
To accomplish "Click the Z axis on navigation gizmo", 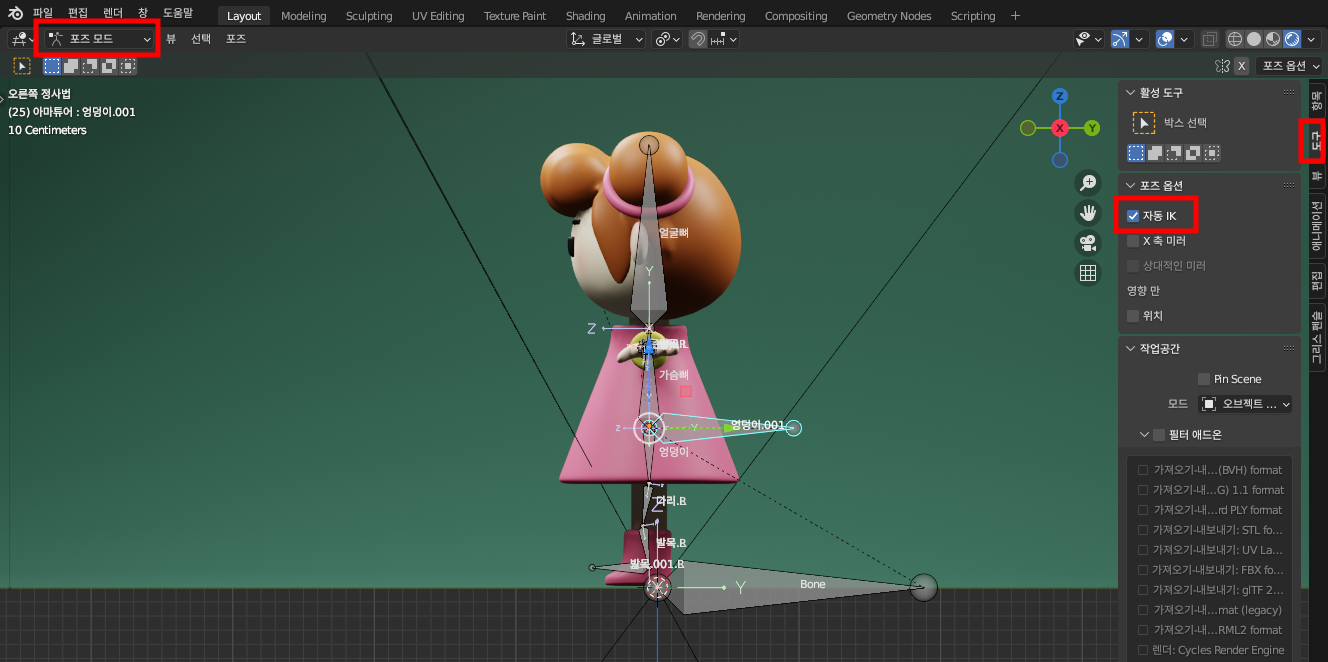I will click(1060, 96).
